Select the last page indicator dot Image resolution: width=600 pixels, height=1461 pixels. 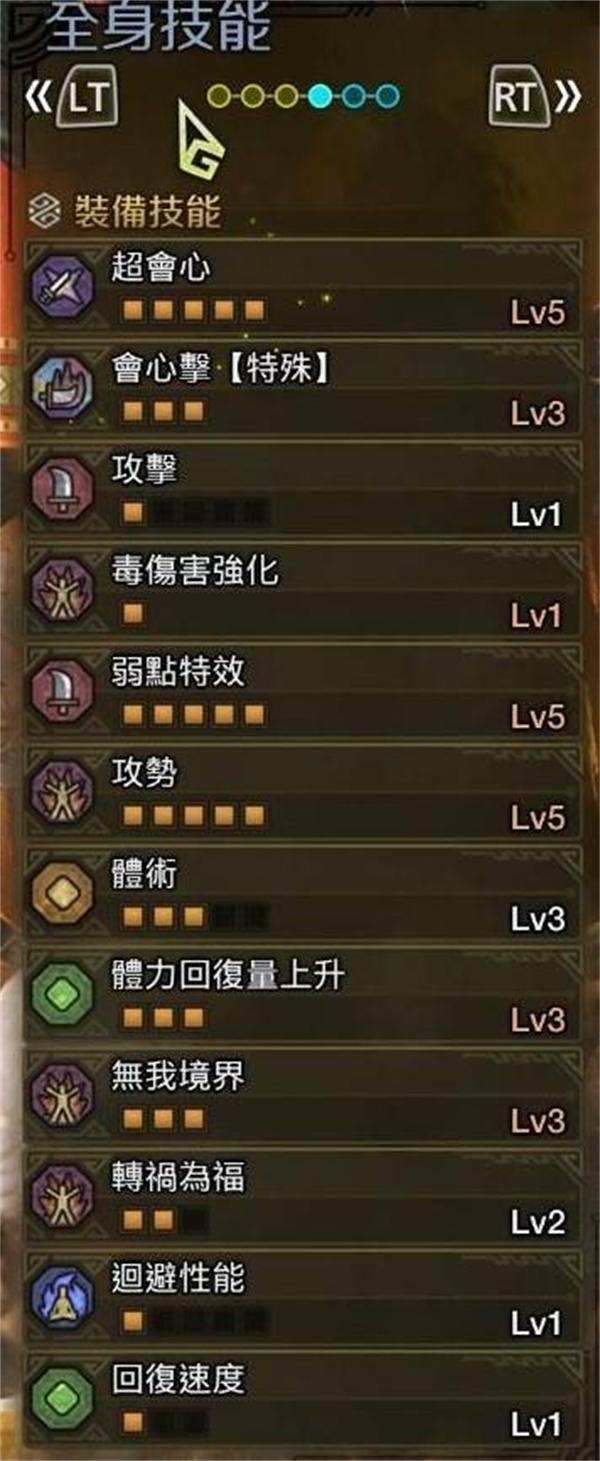388,96
